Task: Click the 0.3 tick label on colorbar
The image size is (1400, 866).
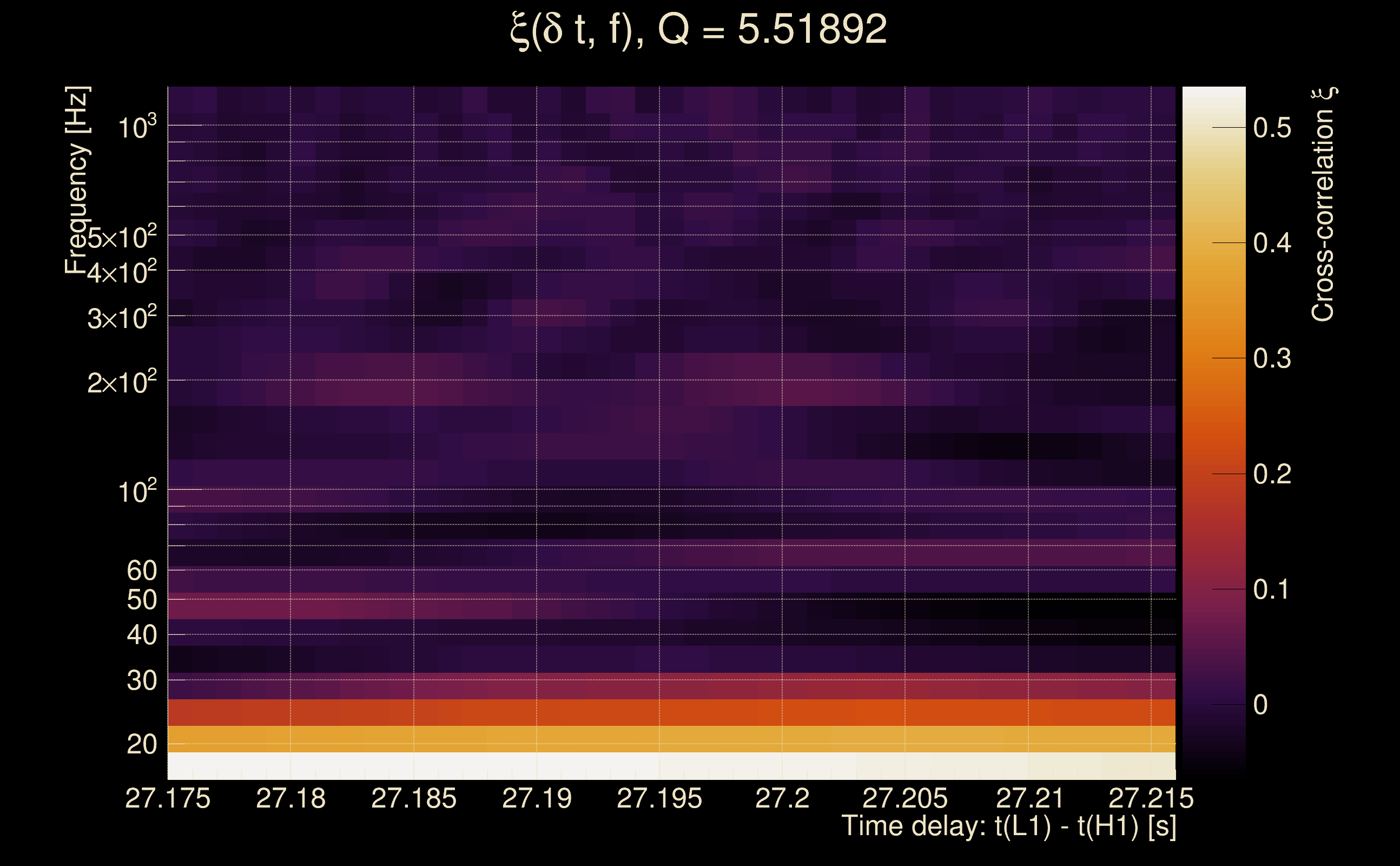Action: coord(1272,358)
